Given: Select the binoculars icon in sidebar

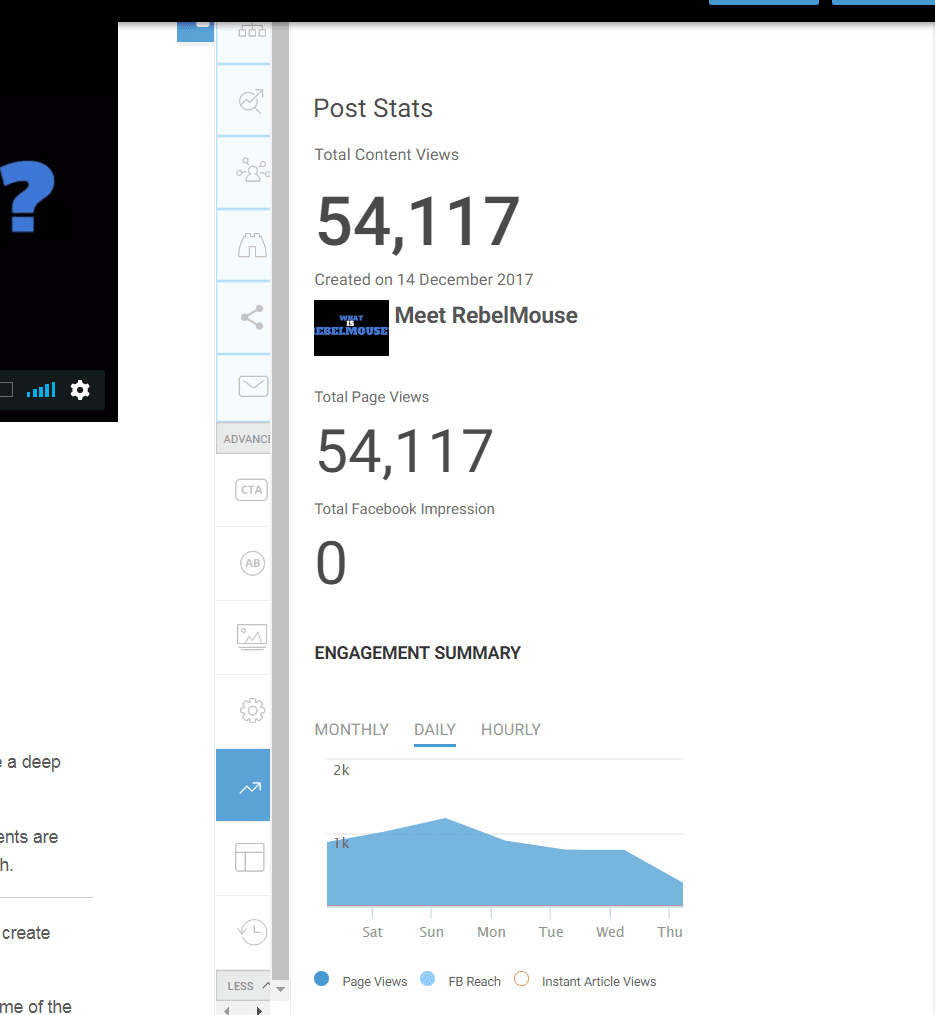Looking at the screenshot, I should click(x=250, y=245).
